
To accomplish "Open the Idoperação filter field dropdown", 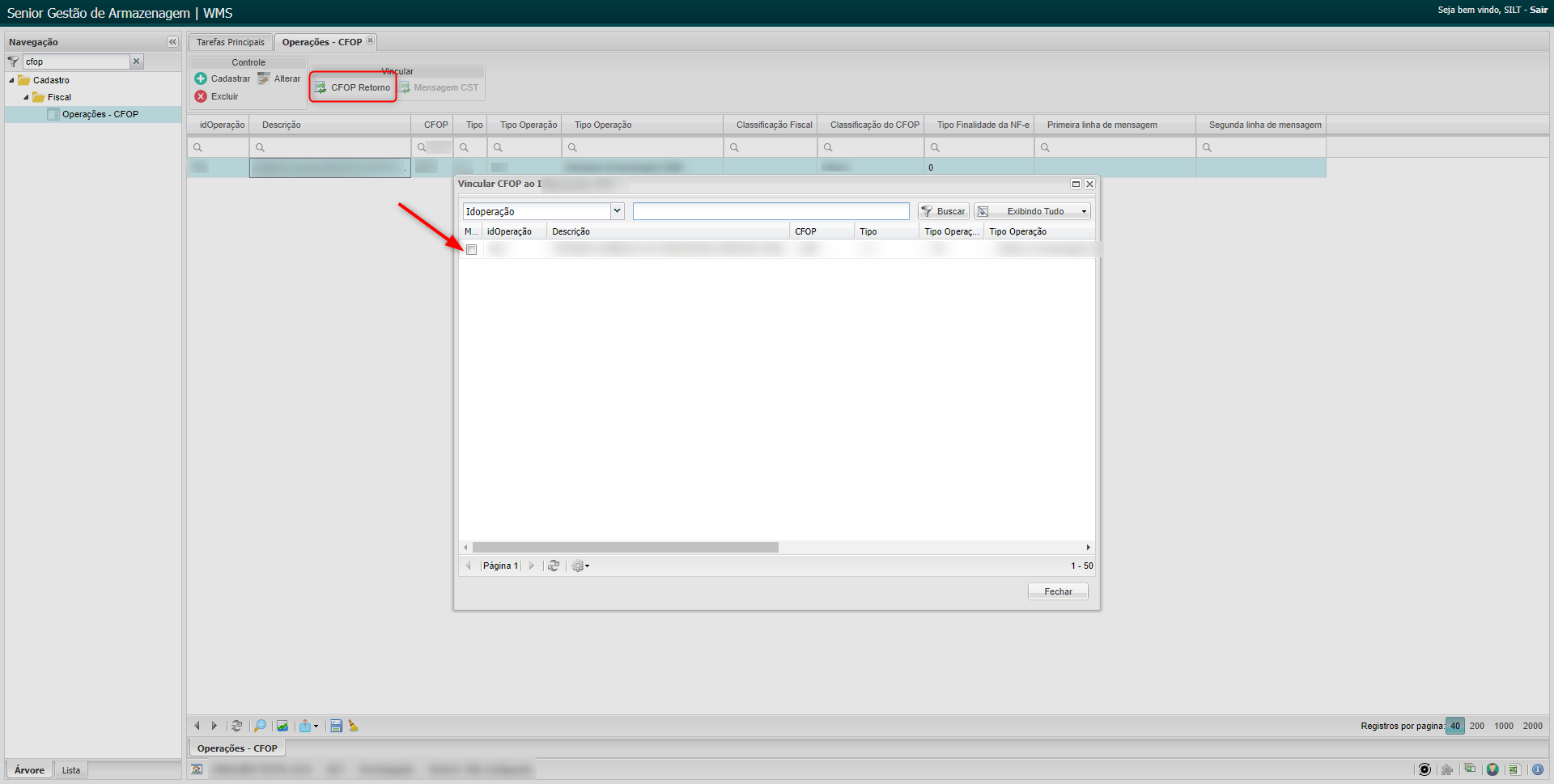I will click(617, 211).
